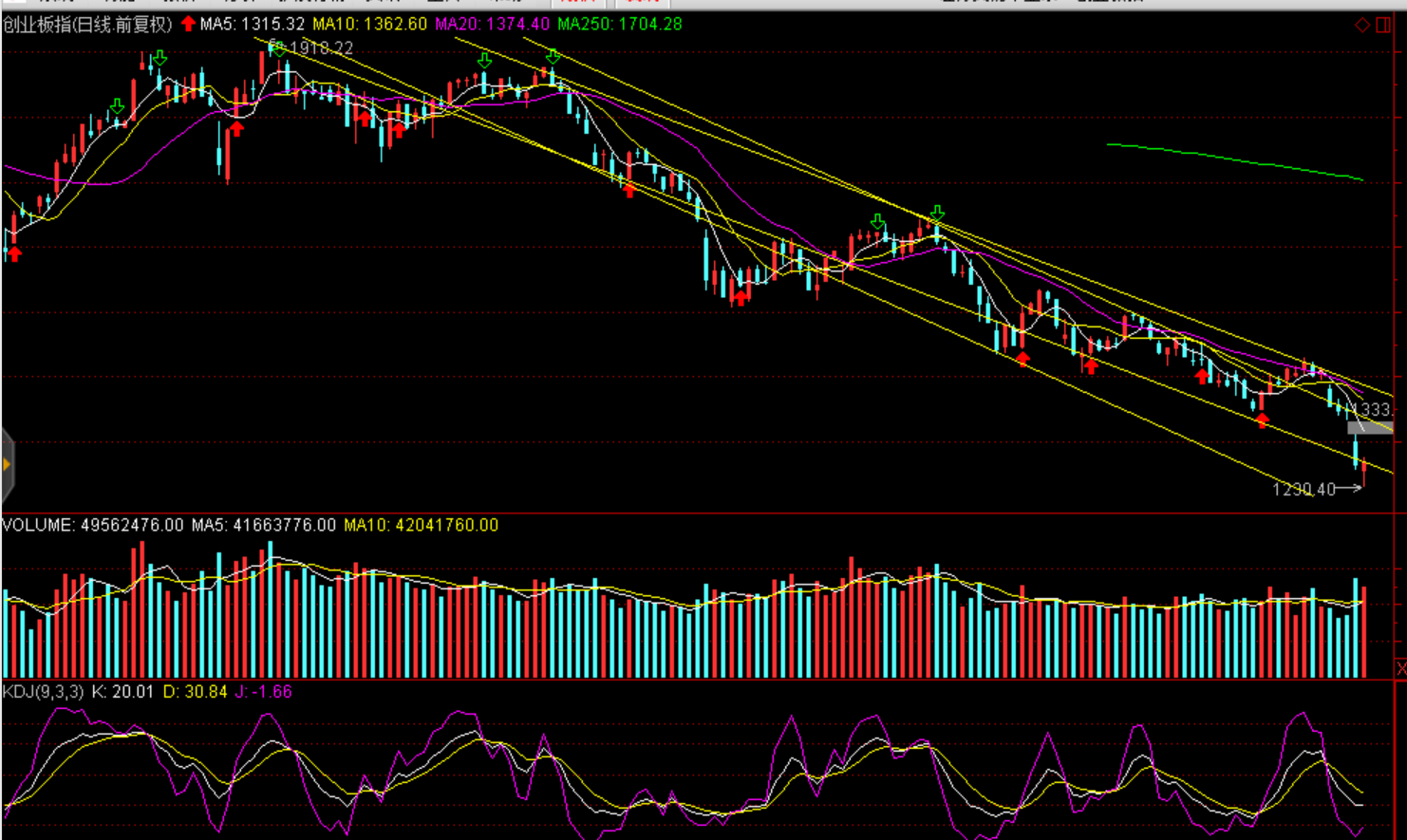Click the gray current-price box on right axis

1368,428
